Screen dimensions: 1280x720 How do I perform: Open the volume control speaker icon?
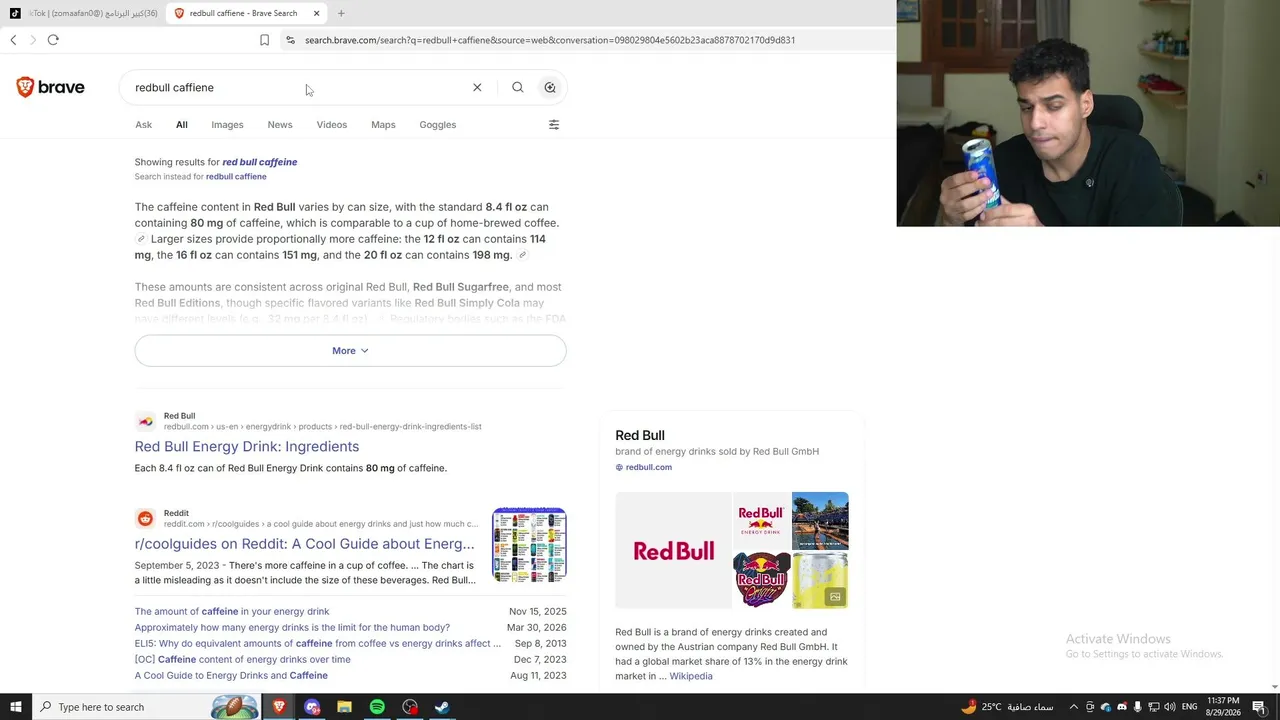(x=1170, y=707)
